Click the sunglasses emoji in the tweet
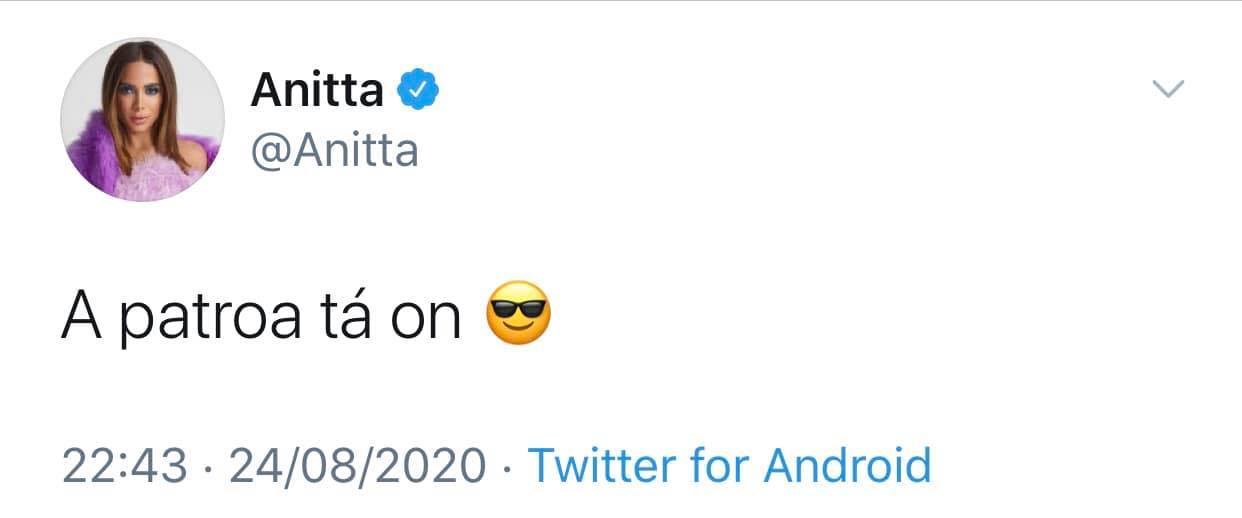The image size is (1242, 518). click(517, 315)
